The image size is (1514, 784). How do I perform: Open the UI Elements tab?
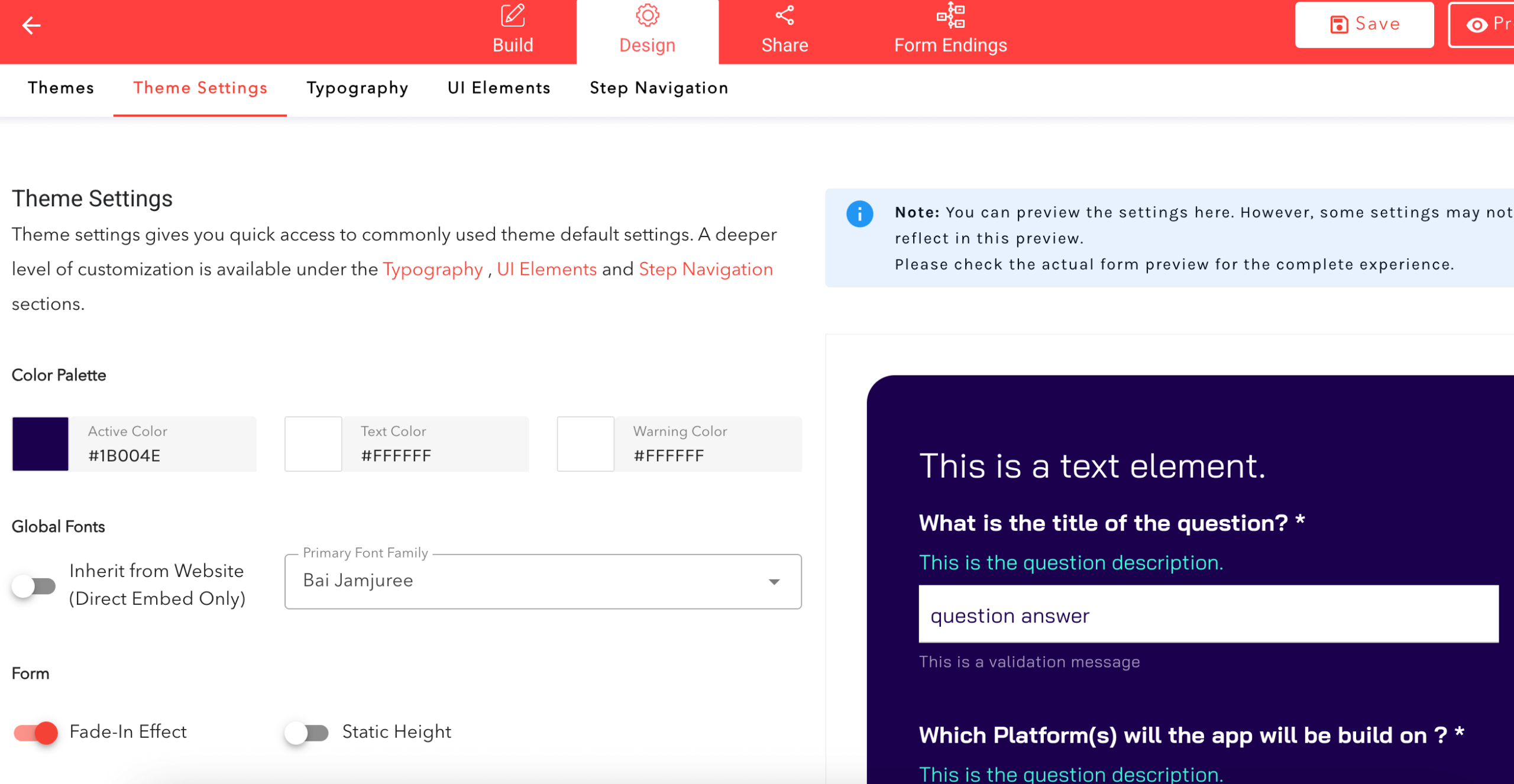tap(499, 88)
